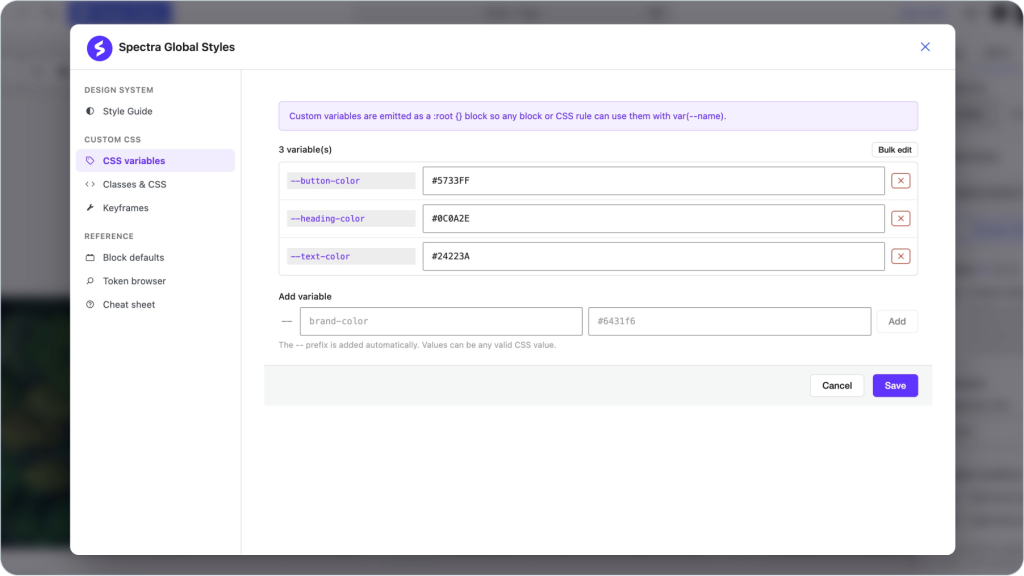
Task: Delete the --button-color variable
Action: (901, 181)
